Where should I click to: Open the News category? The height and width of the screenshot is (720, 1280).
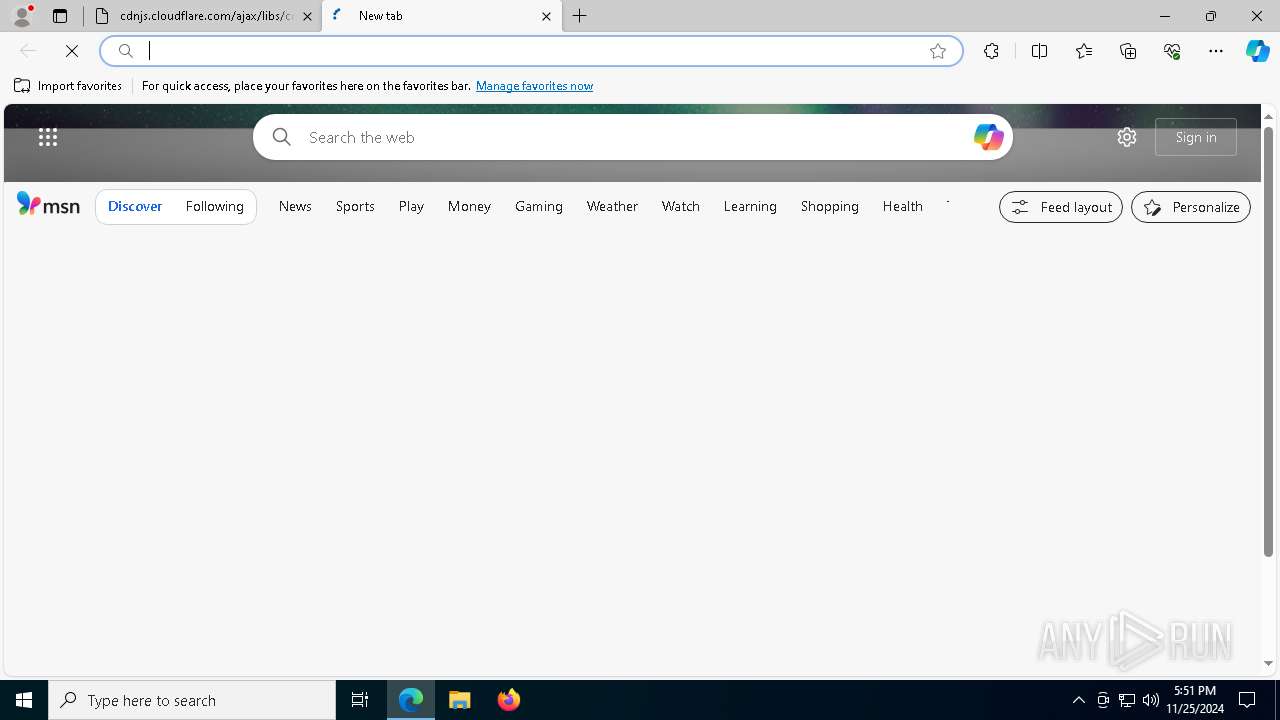(x=295, y=206)
